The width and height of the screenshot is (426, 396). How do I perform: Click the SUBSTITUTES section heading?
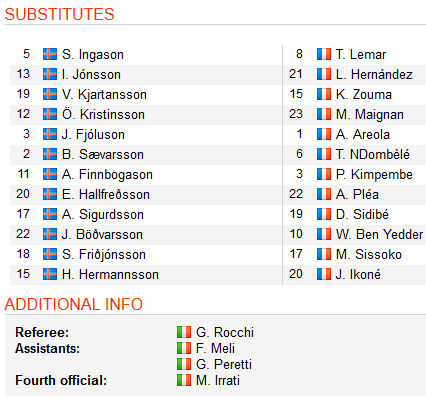pos(59,14)
